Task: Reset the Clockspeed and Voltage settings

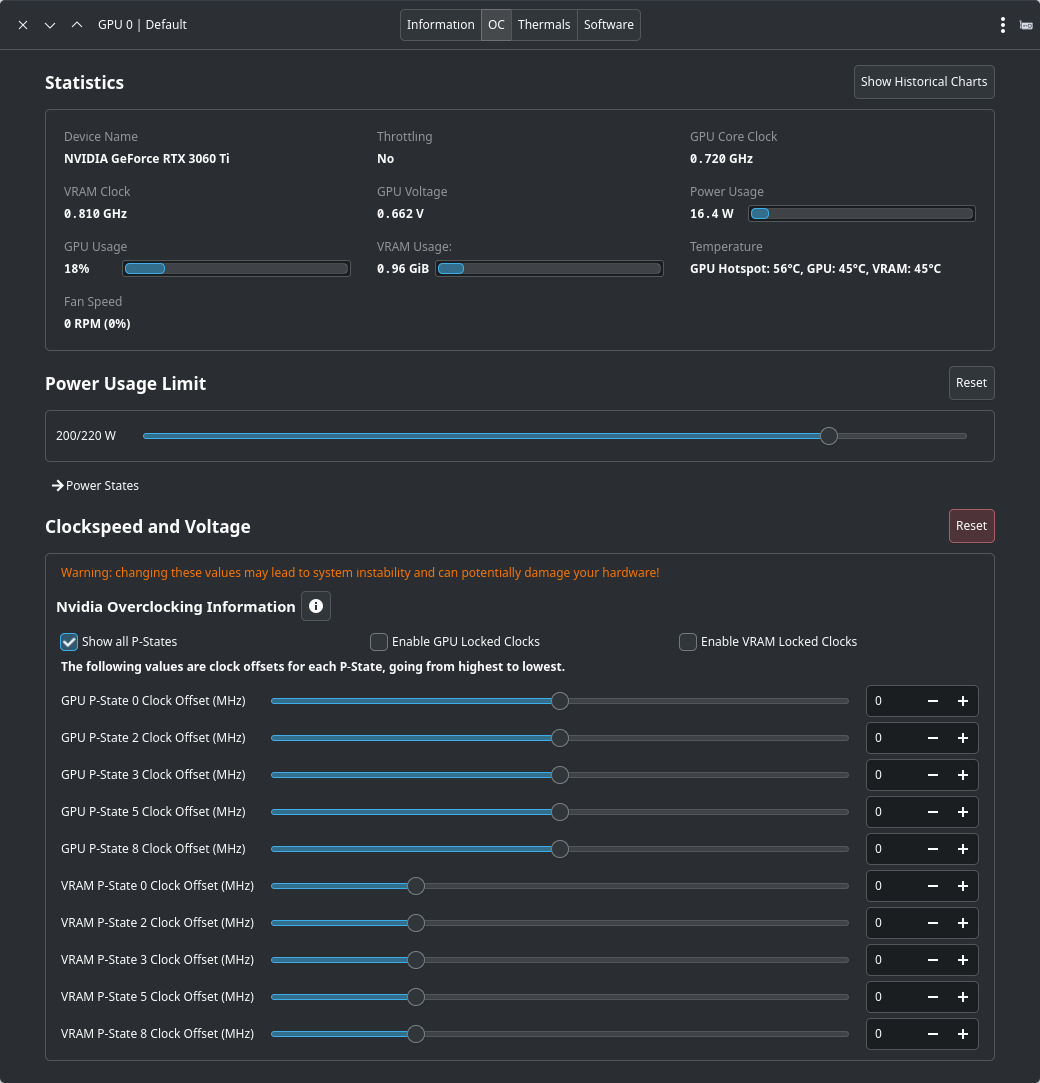Action: [970, 526]
